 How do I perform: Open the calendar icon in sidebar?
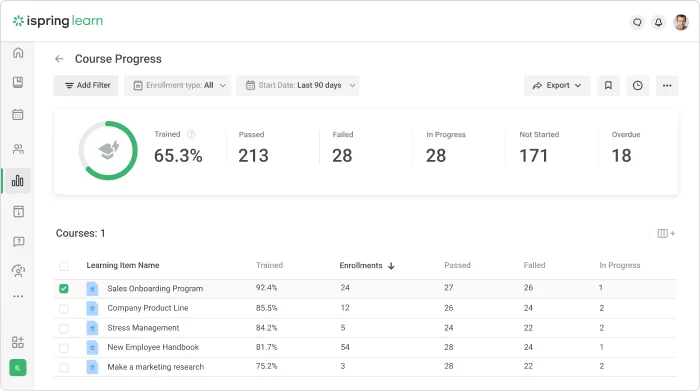[18, 114]
